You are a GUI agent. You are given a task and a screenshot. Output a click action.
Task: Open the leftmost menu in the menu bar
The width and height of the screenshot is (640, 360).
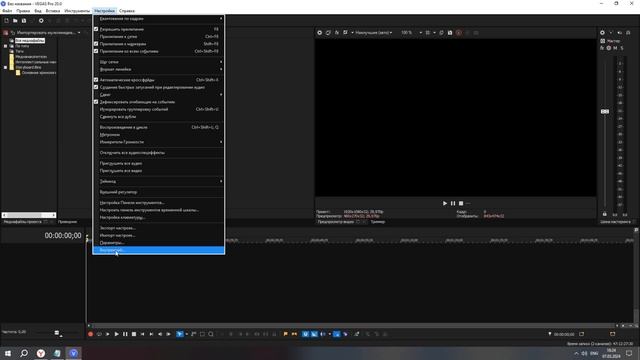pos(7,11)
